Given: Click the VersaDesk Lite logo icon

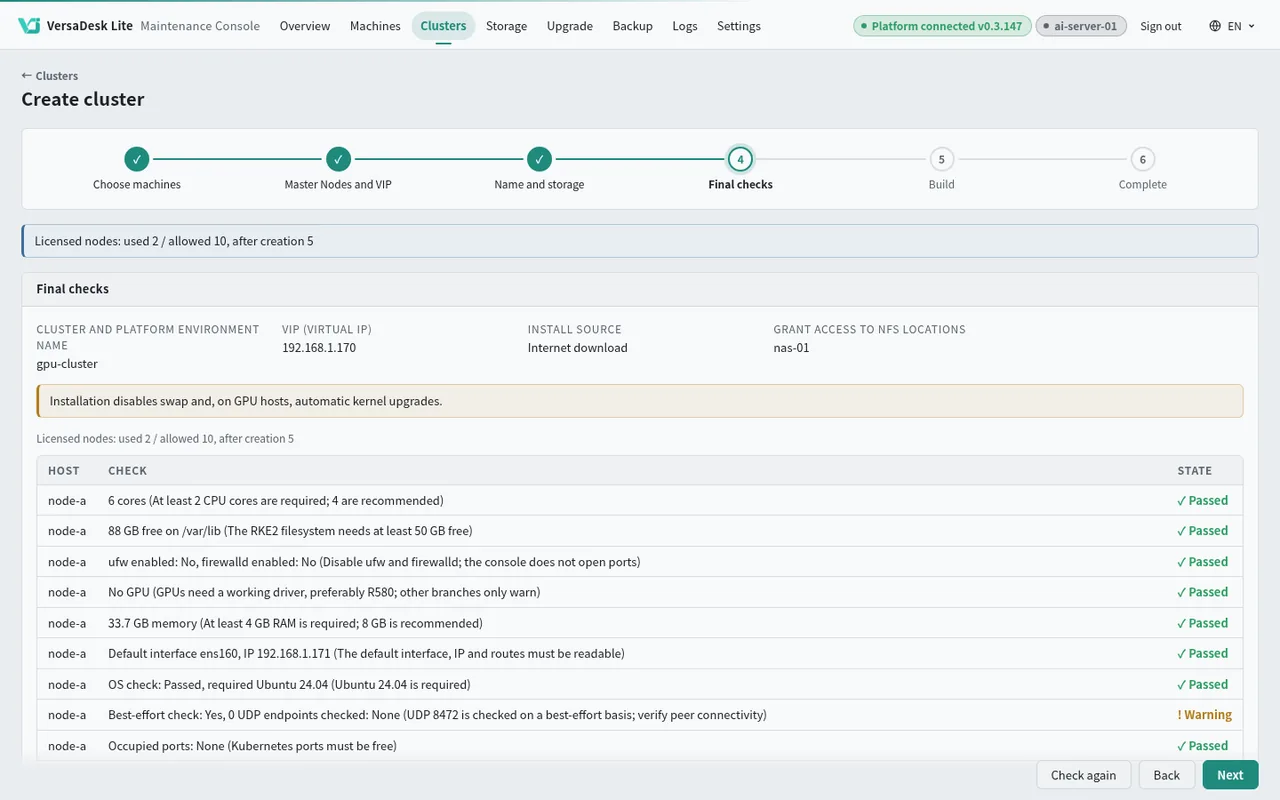Looking at the screenshot, I should point(29,26).
